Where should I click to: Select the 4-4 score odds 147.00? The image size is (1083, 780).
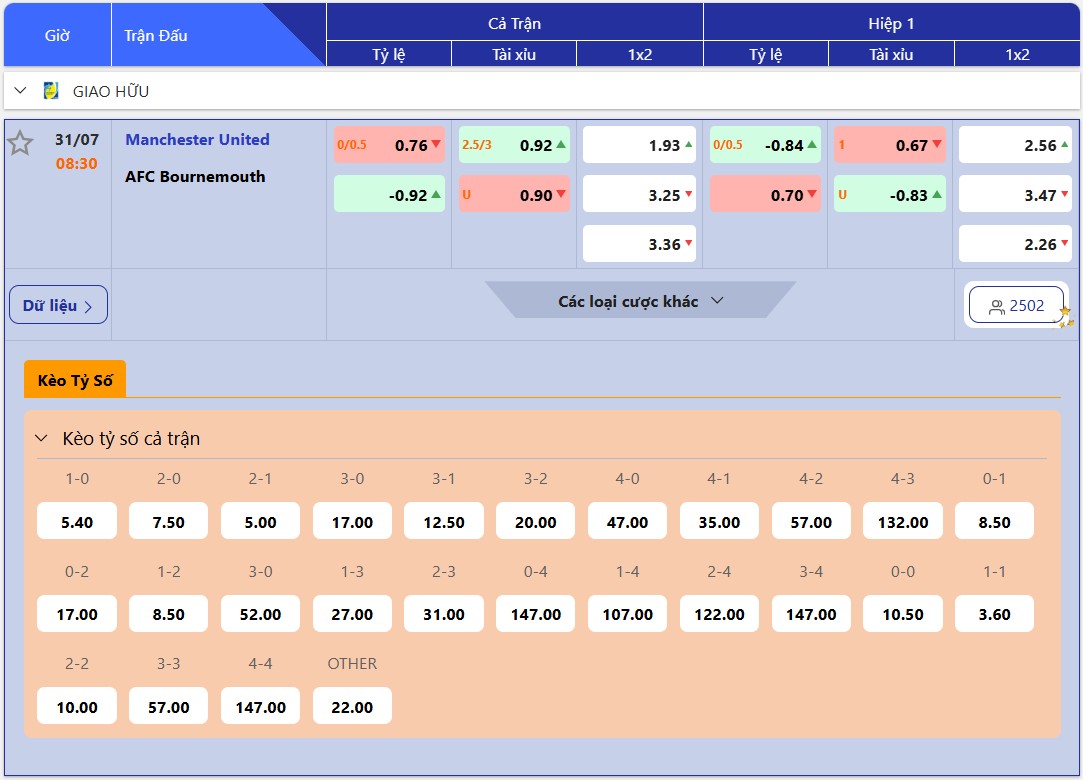260,706
